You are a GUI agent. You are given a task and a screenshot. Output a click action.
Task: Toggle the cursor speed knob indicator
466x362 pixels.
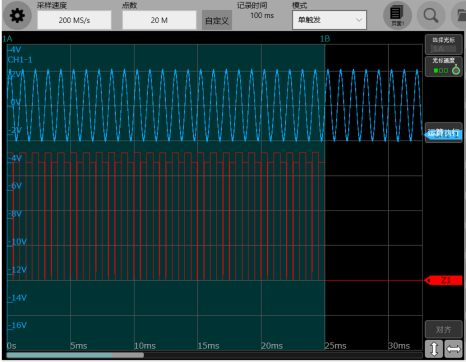(456, 71)
